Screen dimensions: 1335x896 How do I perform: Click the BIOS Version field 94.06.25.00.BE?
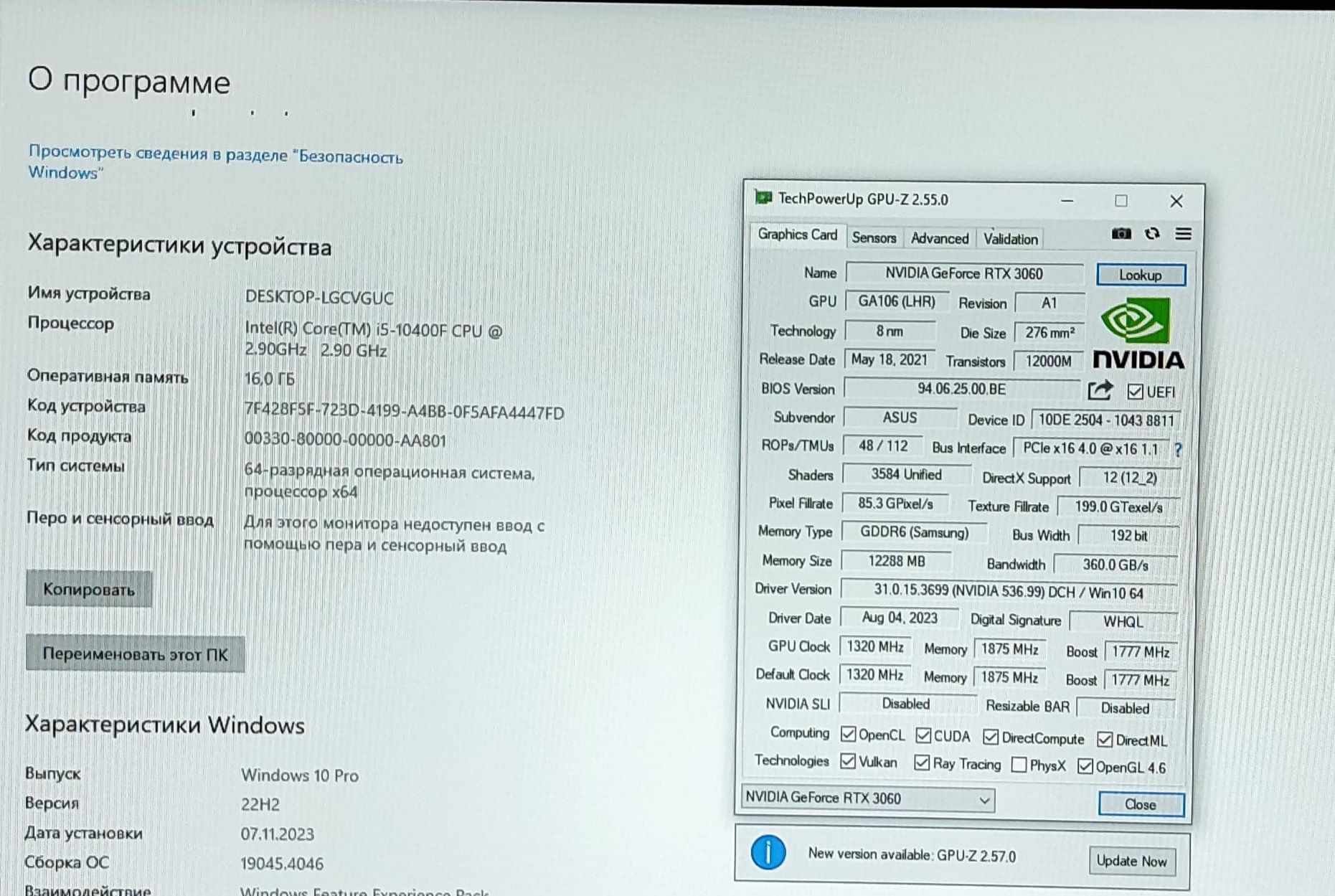(961, 389)
